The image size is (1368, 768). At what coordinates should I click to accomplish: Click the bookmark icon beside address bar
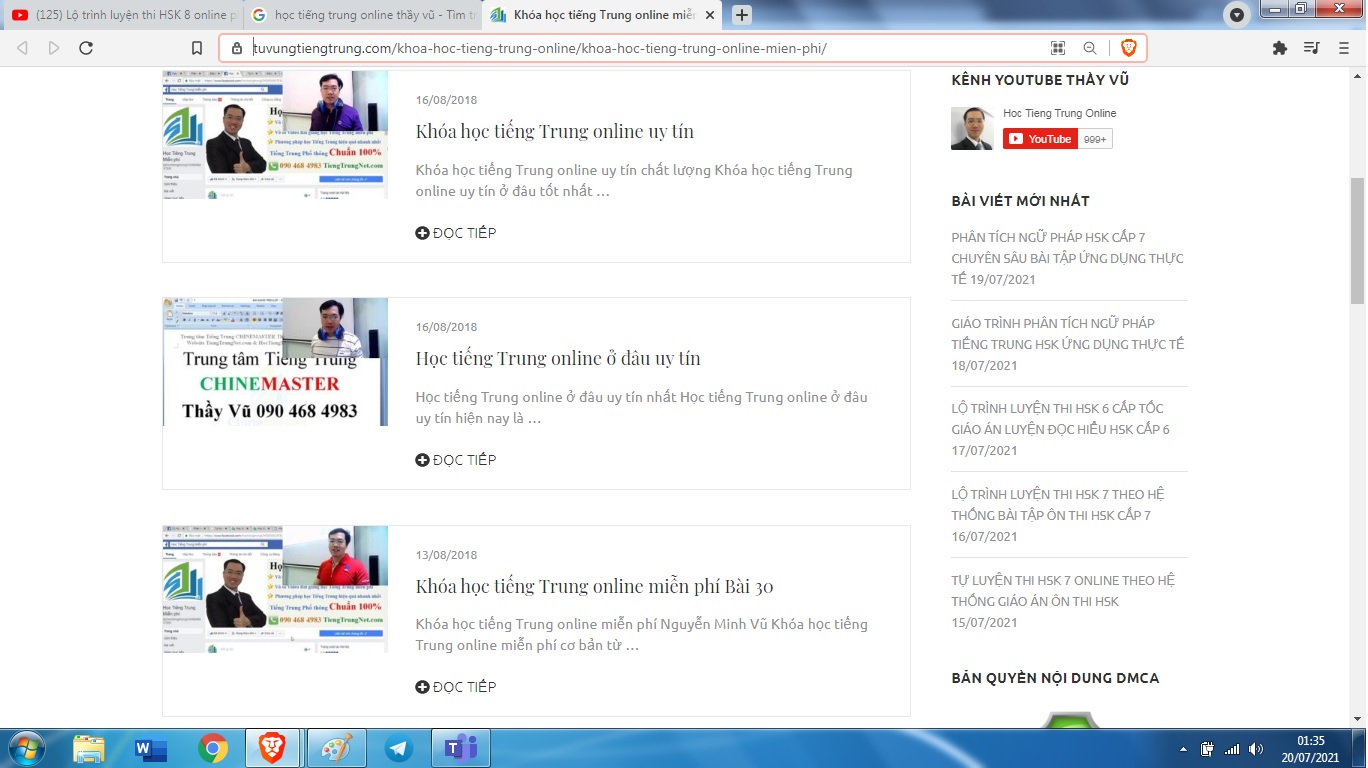point(197,48)
